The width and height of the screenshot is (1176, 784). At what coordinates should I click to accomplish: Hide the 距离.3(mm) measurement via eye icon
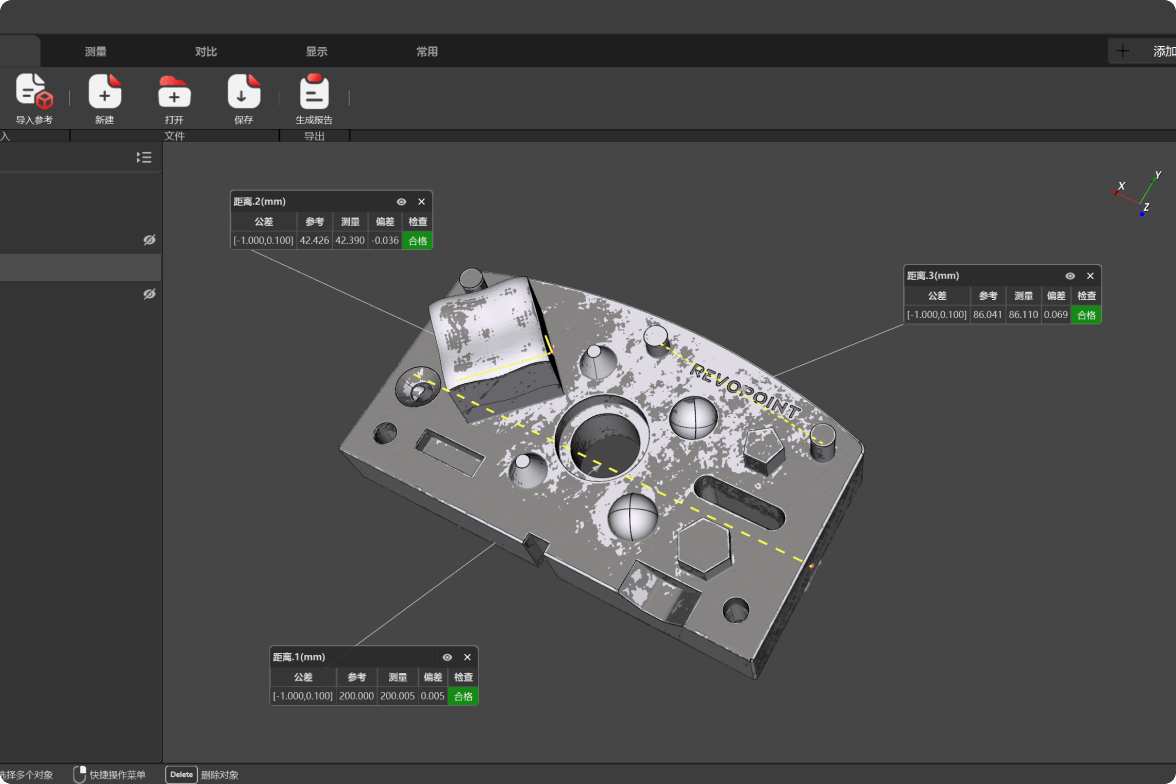[x=1070, y=276]
